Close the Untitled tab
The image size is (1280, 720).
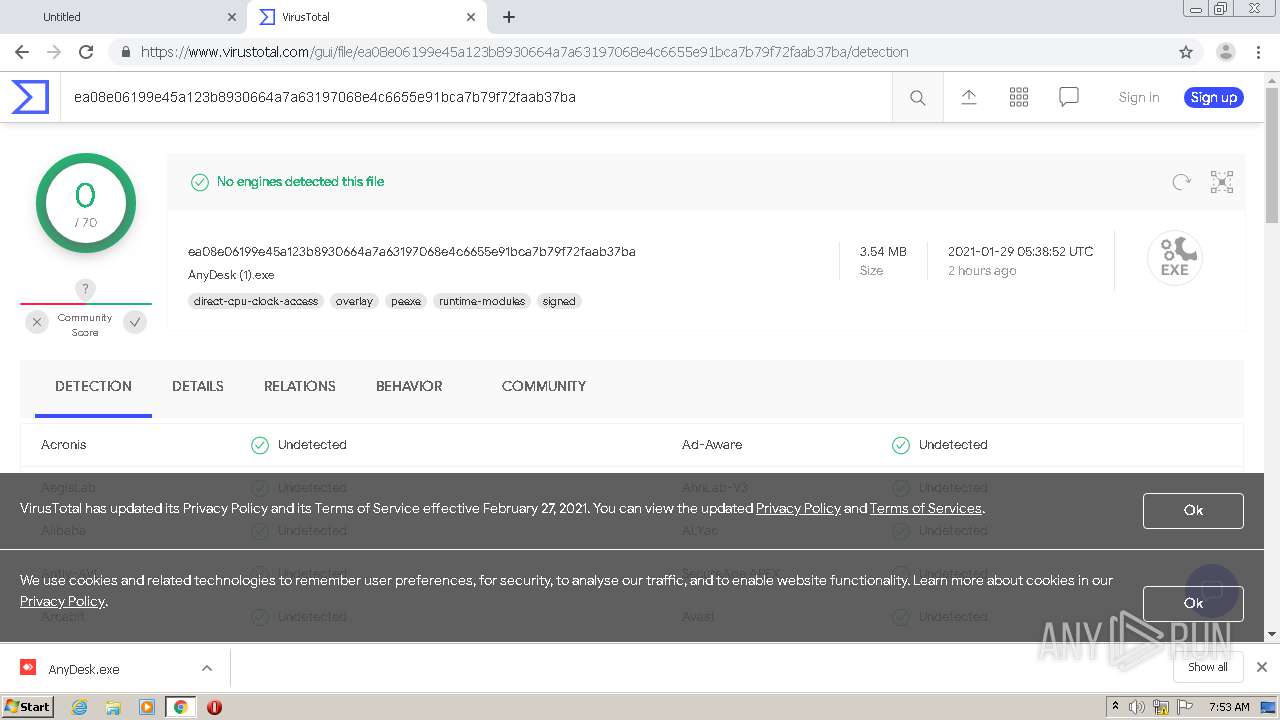(232, 17)
